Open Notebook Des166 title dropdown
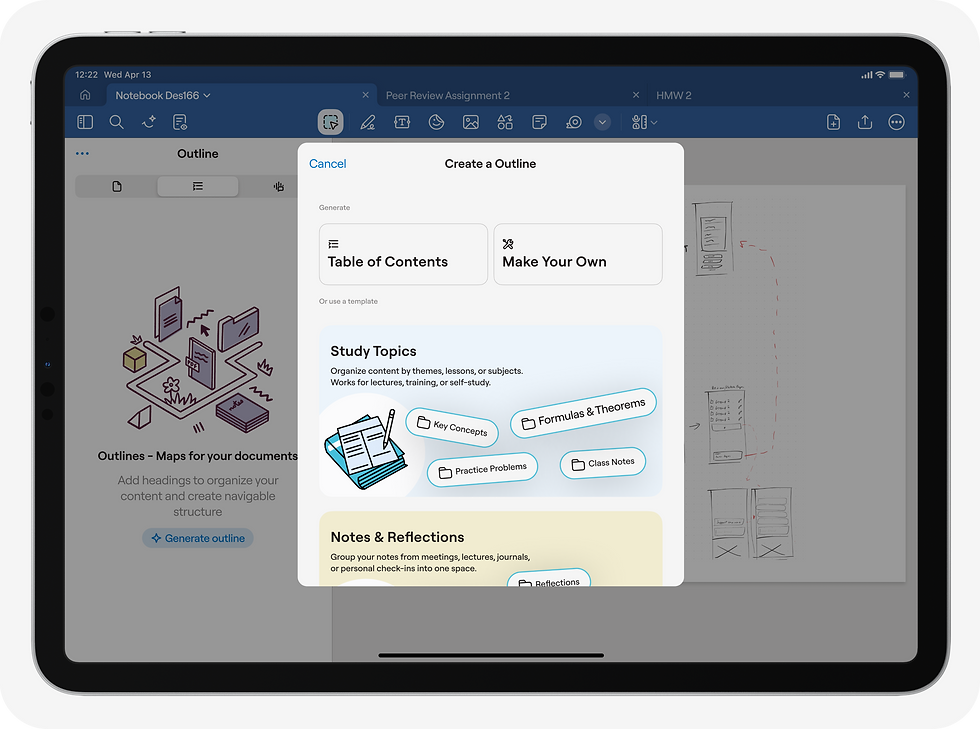 coord(163,95)
